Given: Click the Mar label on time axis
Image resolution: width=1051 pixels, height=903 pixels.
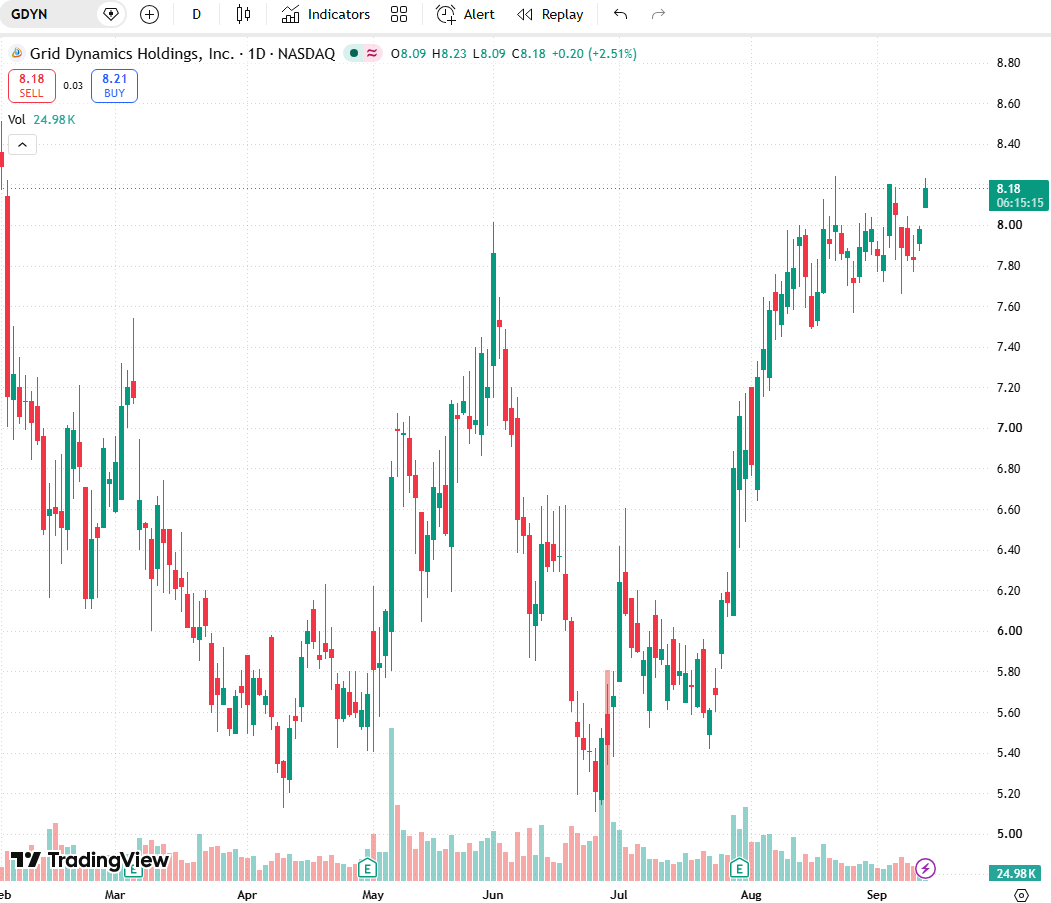Looking at the screenshot, I should [x=115, y=895].
